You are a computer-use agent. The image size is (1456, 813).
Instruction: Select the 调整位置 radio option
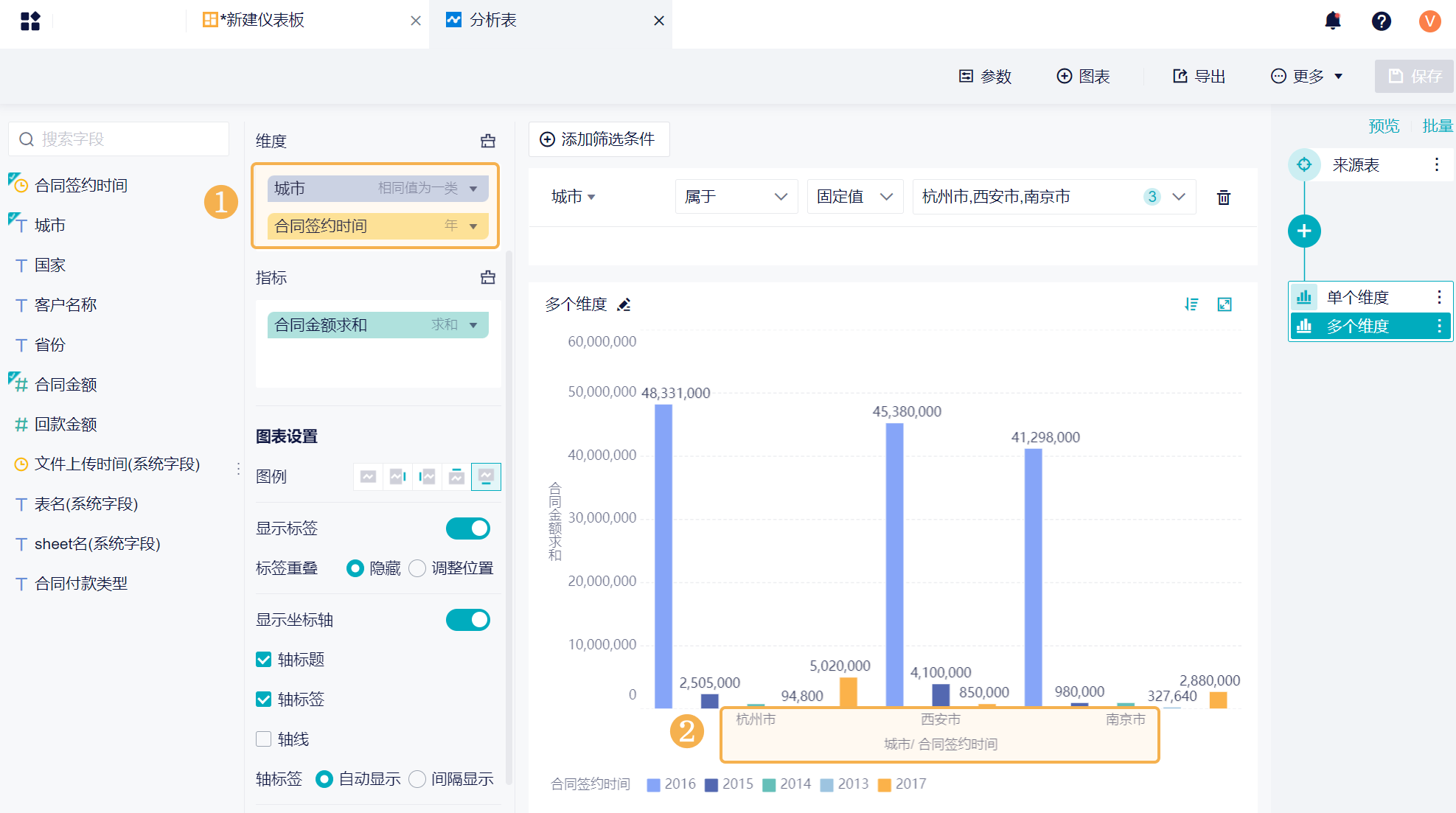coord(417,568)
